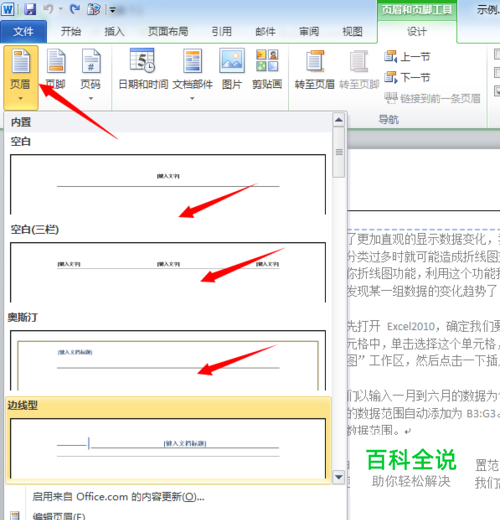Click the Word application icon
Viewport: 500px width, 520px height.
[x=8, y=9]
